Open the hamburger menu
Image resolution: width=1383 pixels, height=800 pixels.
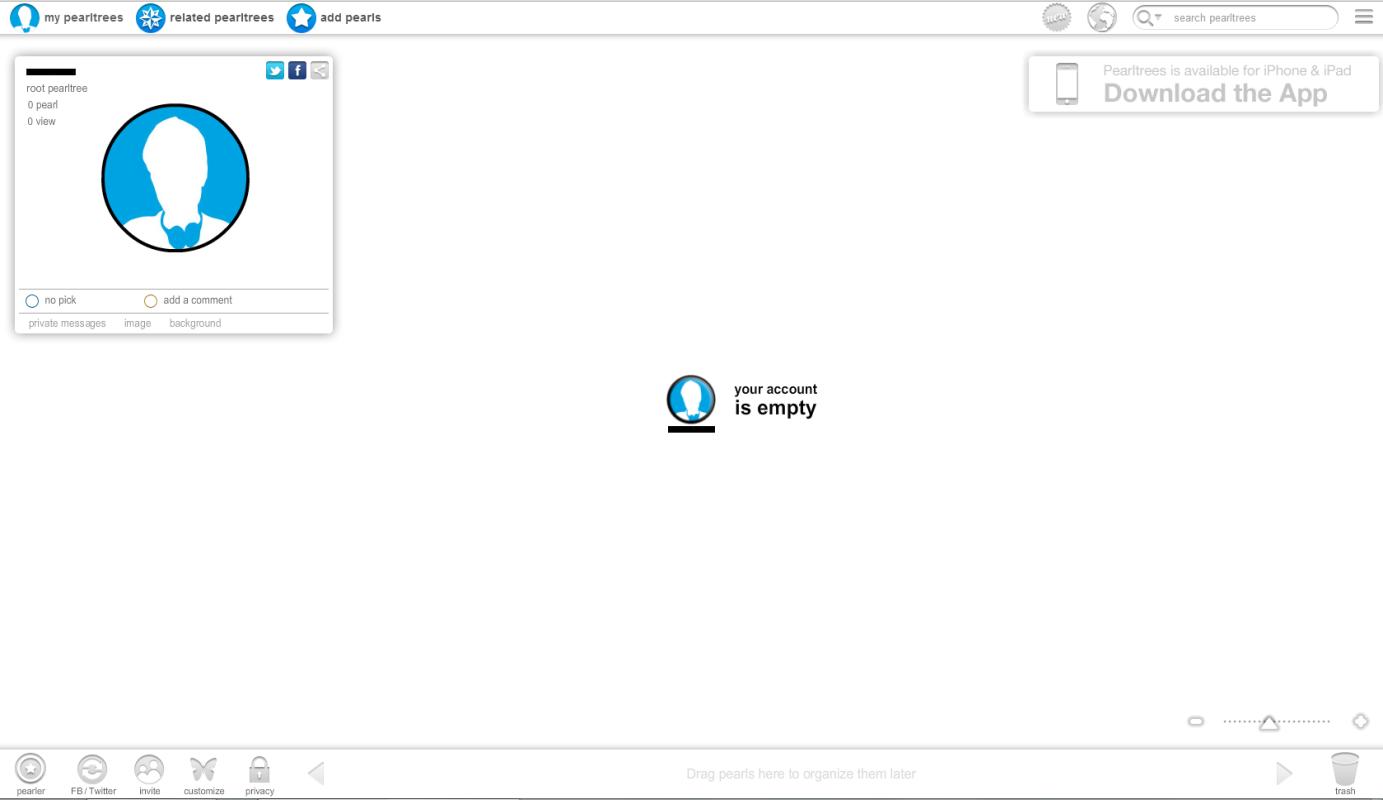[1364, 17]
